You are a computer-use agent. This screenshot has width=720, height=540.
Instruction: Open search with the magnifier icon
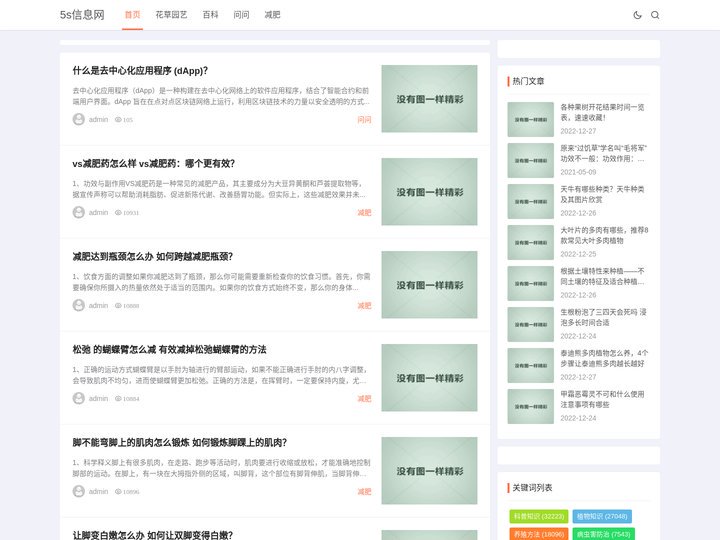655,15
